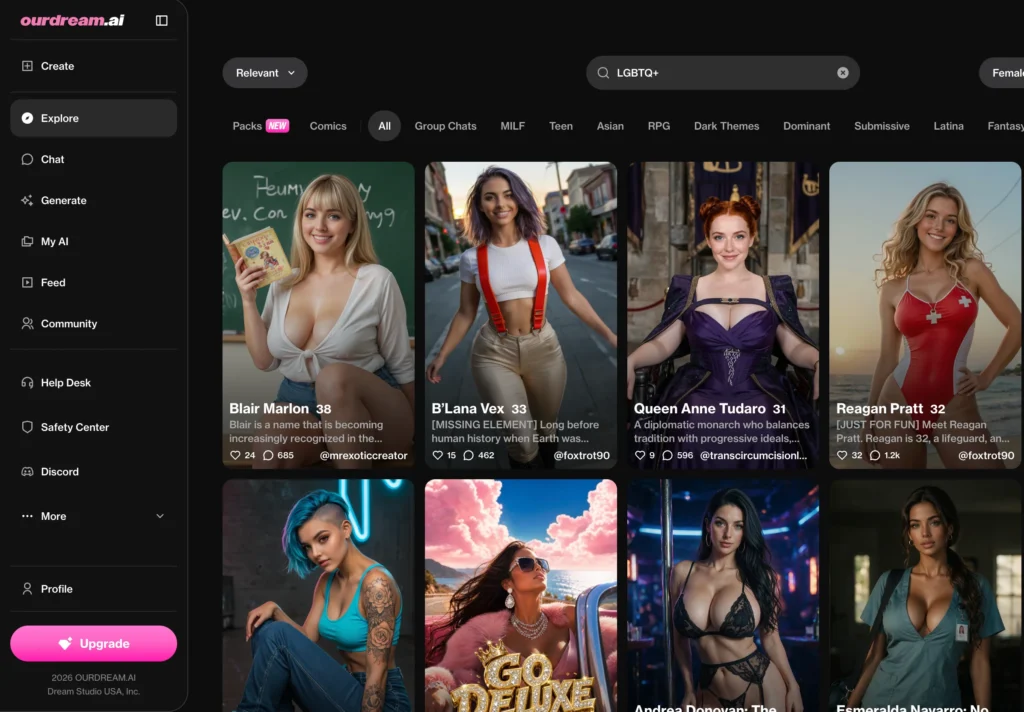Like Blair Marlon with heart icon
Viewport: 1024px width, 712px height.
point(235,455)
